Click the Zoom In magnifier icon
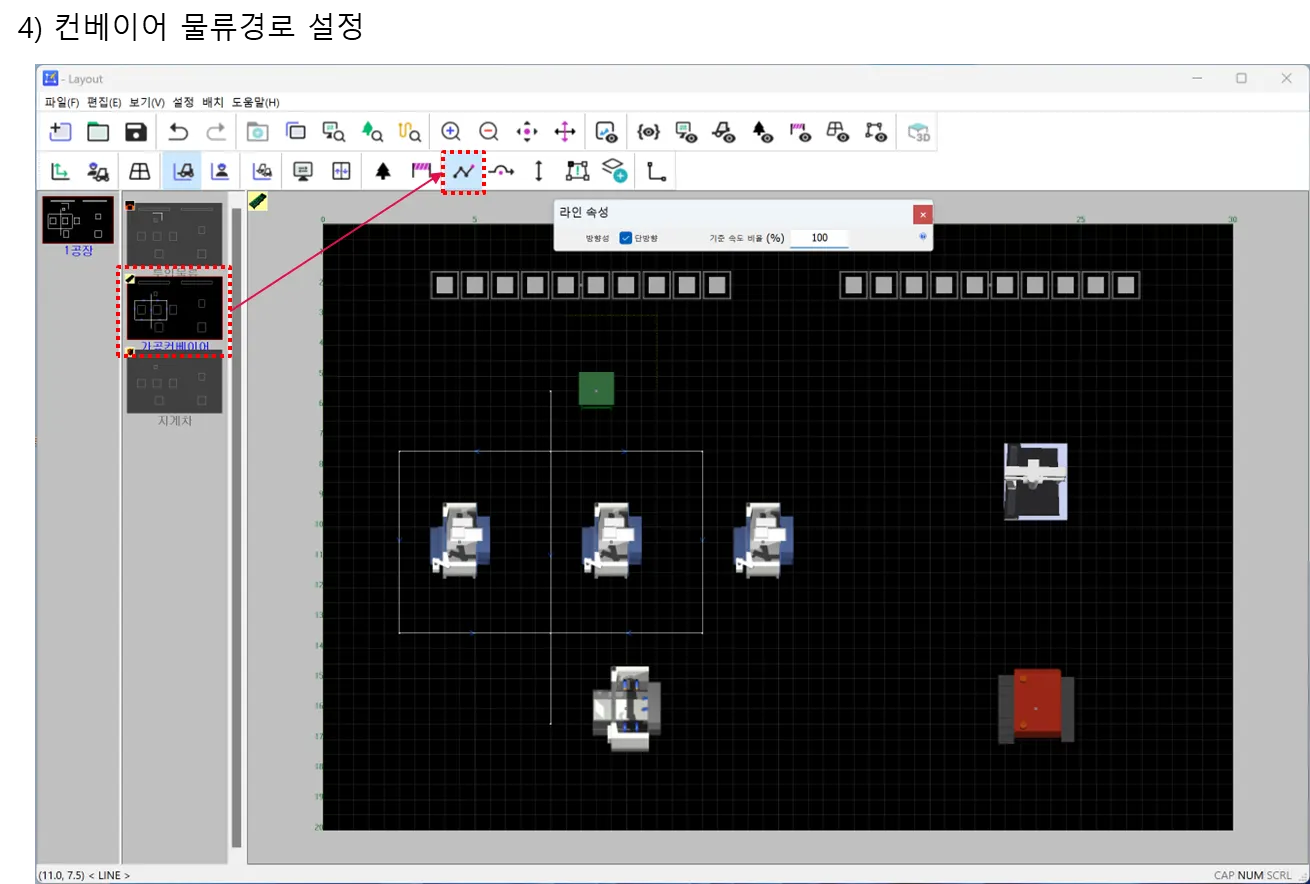The height and width of the screenshot is (884, 1310). (x=451, y=132)
